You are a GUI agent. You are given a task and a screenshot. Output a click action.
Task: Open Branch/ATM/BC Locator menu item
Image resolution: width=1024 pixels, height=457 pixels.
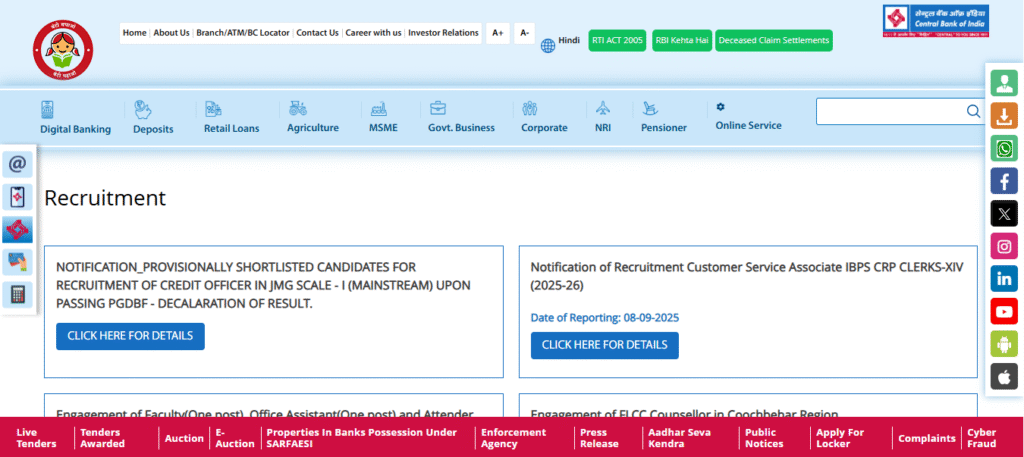[x=243, y=33]
